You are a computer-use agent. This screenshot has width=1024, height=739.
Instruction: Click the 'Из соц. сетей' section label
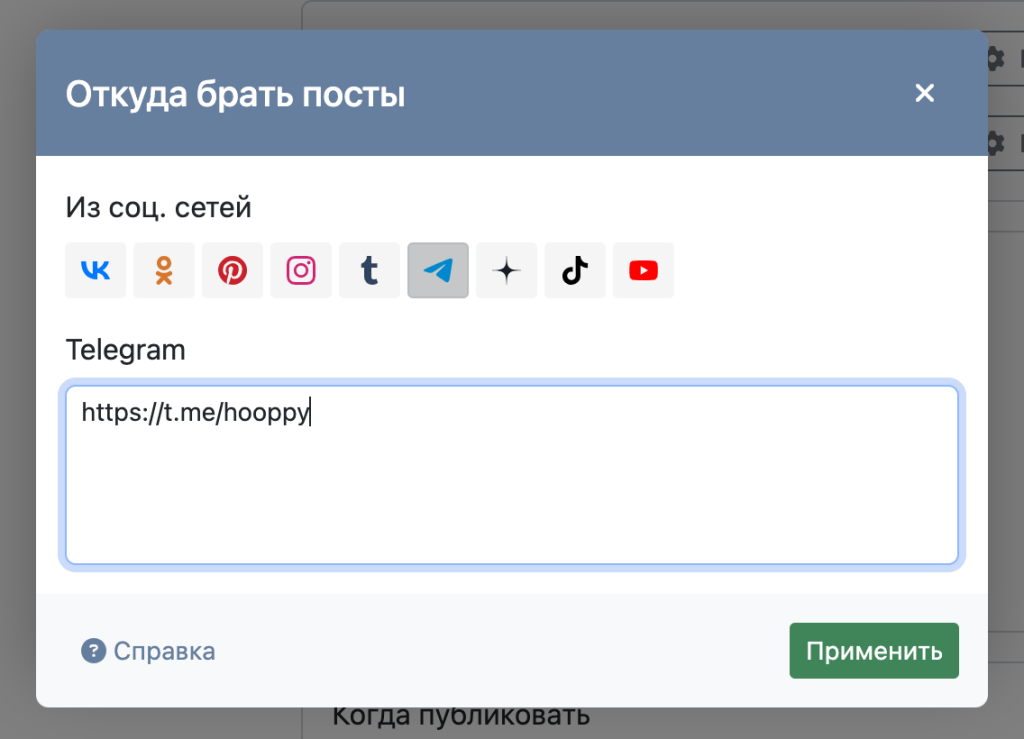[158, 208]
